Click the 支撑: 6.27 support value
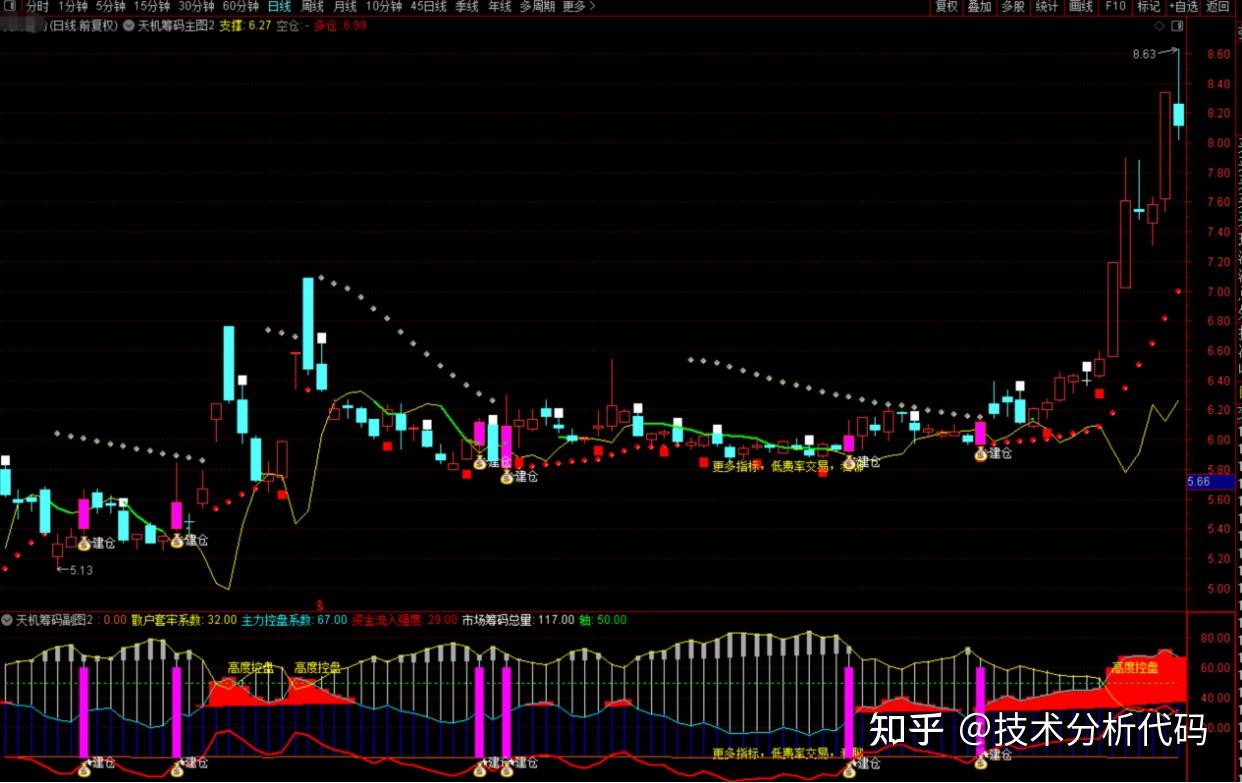Image resolution: width=1242 pixels, height=783 pixels. point(245,26)
